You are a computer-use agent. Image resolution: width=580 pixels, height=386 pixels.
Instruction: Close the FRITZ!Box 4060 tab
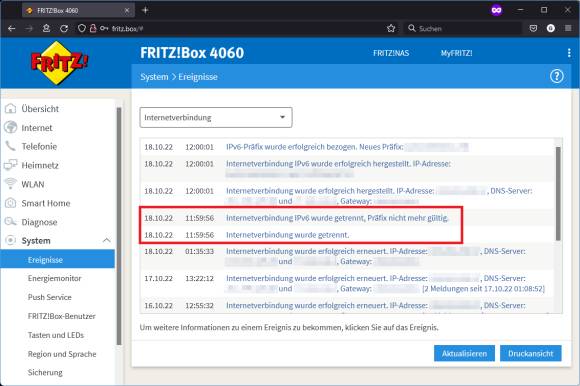pyautogui.click(x=127, y=10)
